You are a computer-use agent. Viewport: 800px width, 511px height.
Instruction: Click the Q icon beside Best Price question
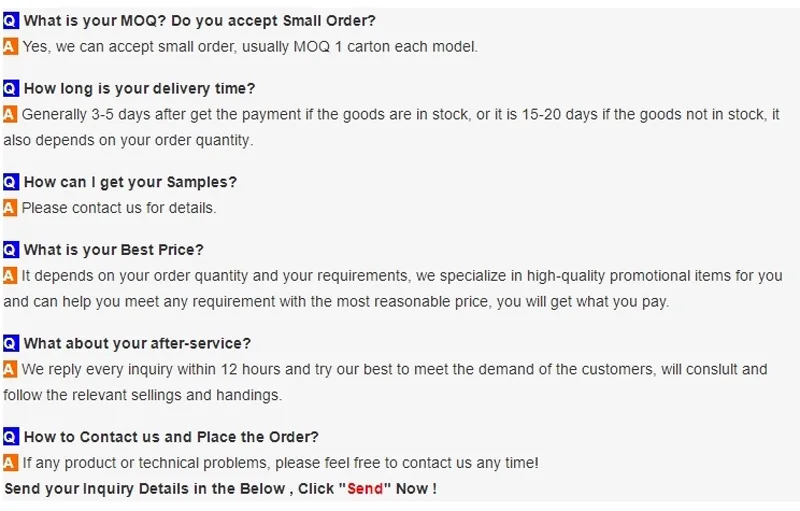[x=11, y=250]
